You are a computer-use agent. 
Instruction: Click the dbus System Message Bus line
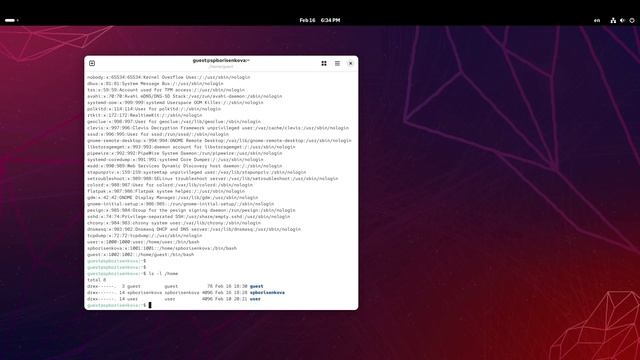(155, 83)
